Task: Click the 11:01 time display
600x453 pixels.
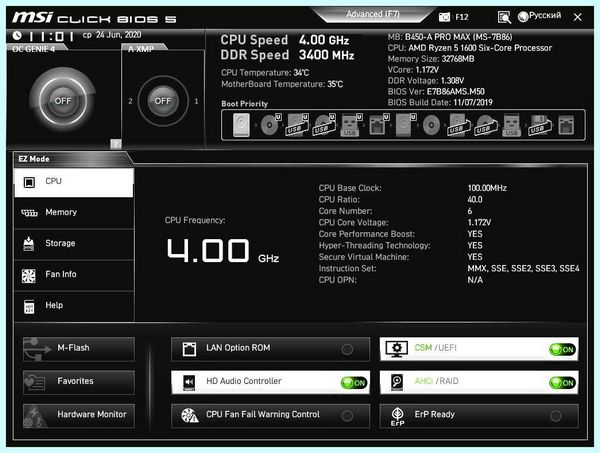Action: 52,36
